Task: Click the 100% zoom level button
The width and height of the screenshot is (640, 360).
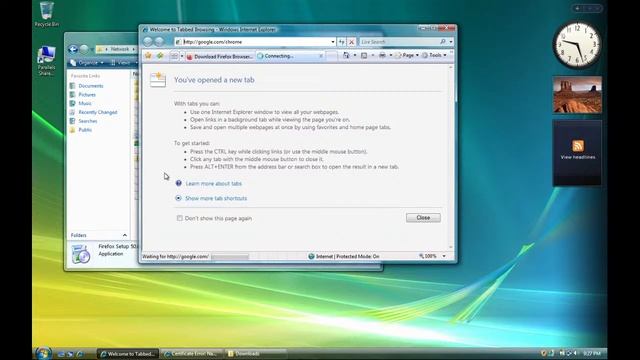Action: point(428,256)
